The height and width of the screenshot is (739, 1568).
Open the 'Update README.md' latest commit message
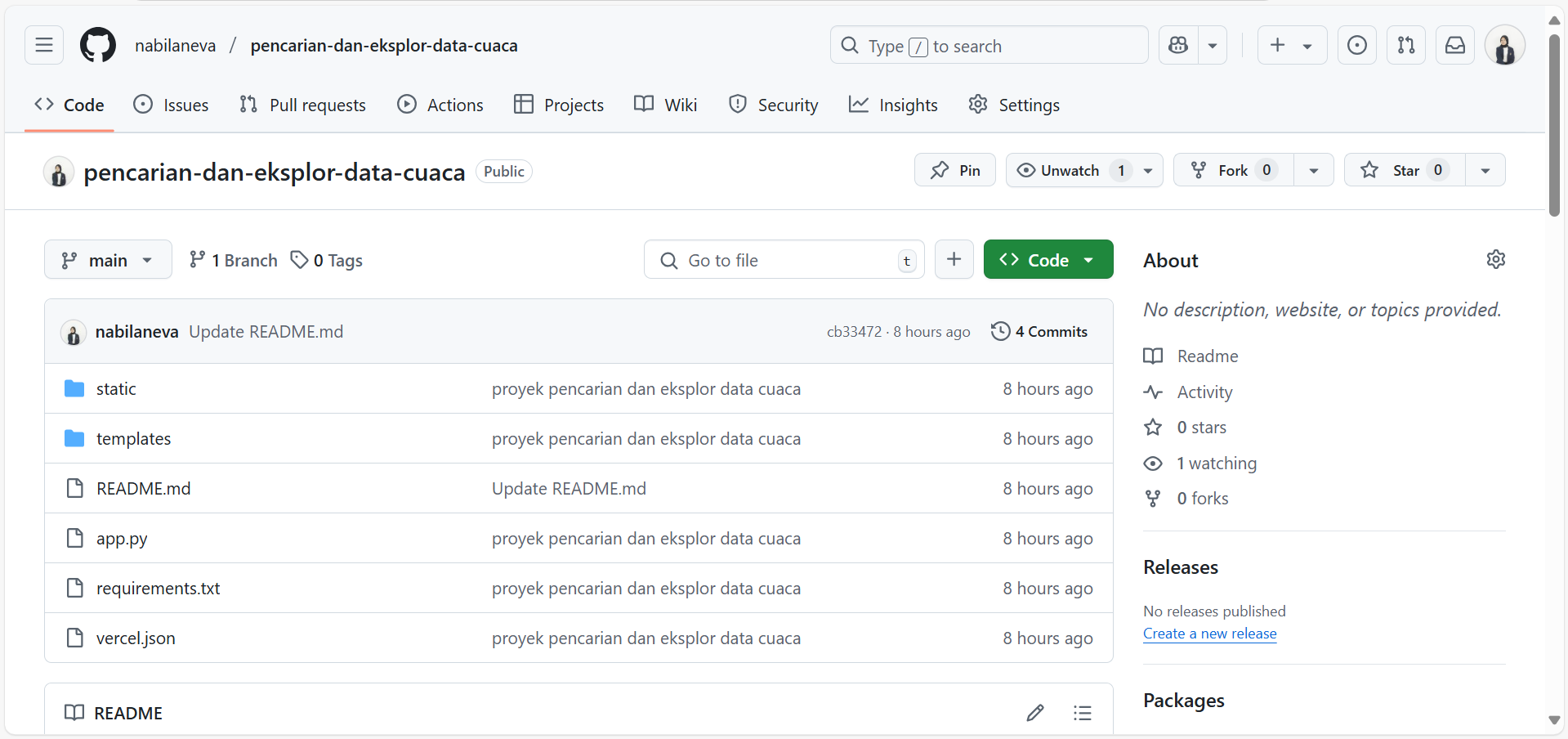click(x=266, y=331)
